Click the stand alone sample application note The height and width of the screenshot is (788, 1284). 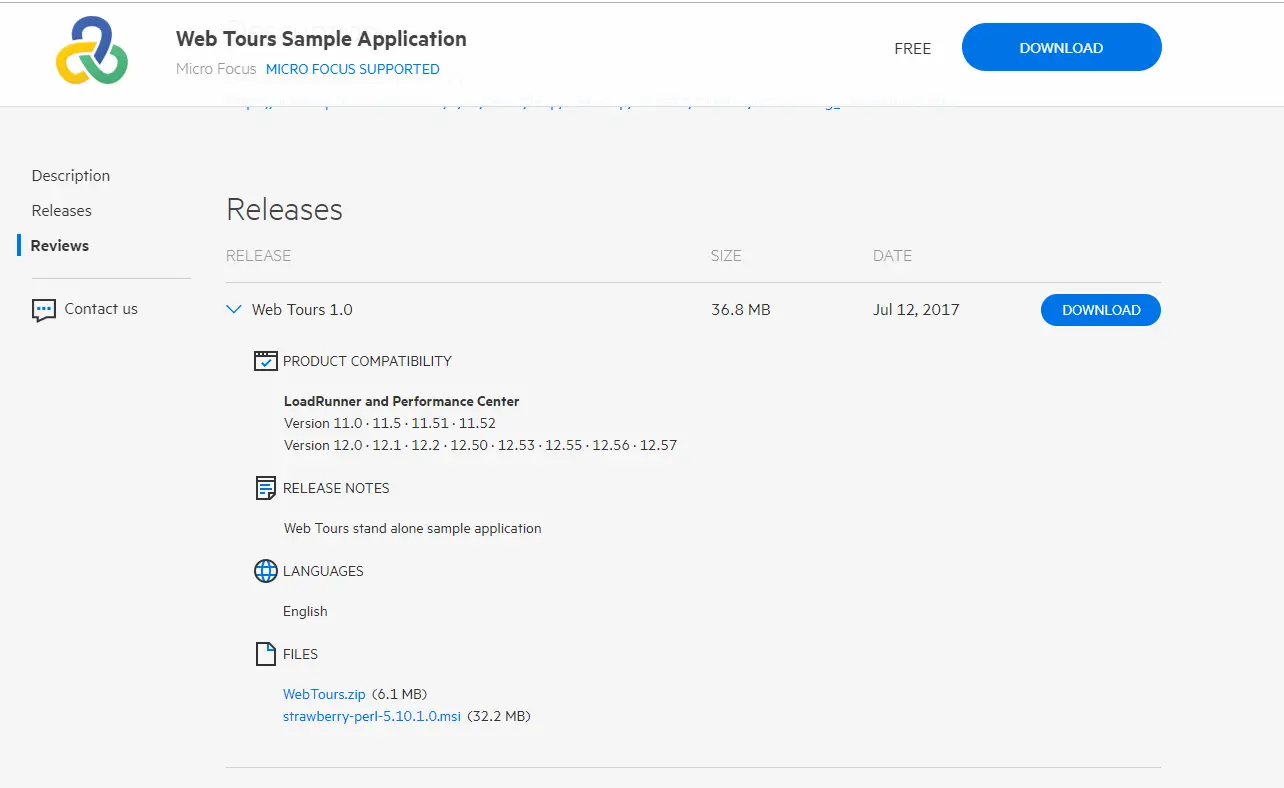(413, 528)
